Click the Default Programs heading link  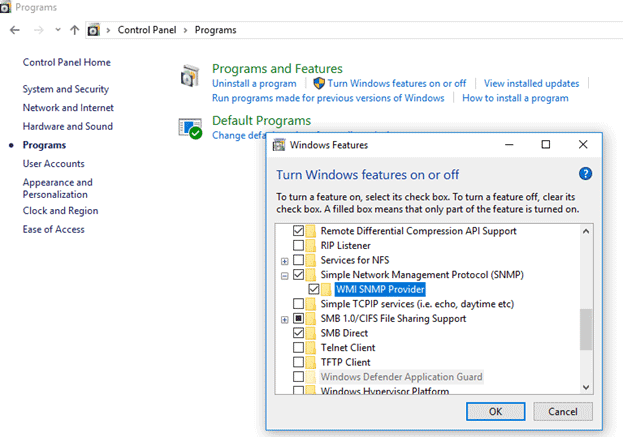[x=261, y=120]
